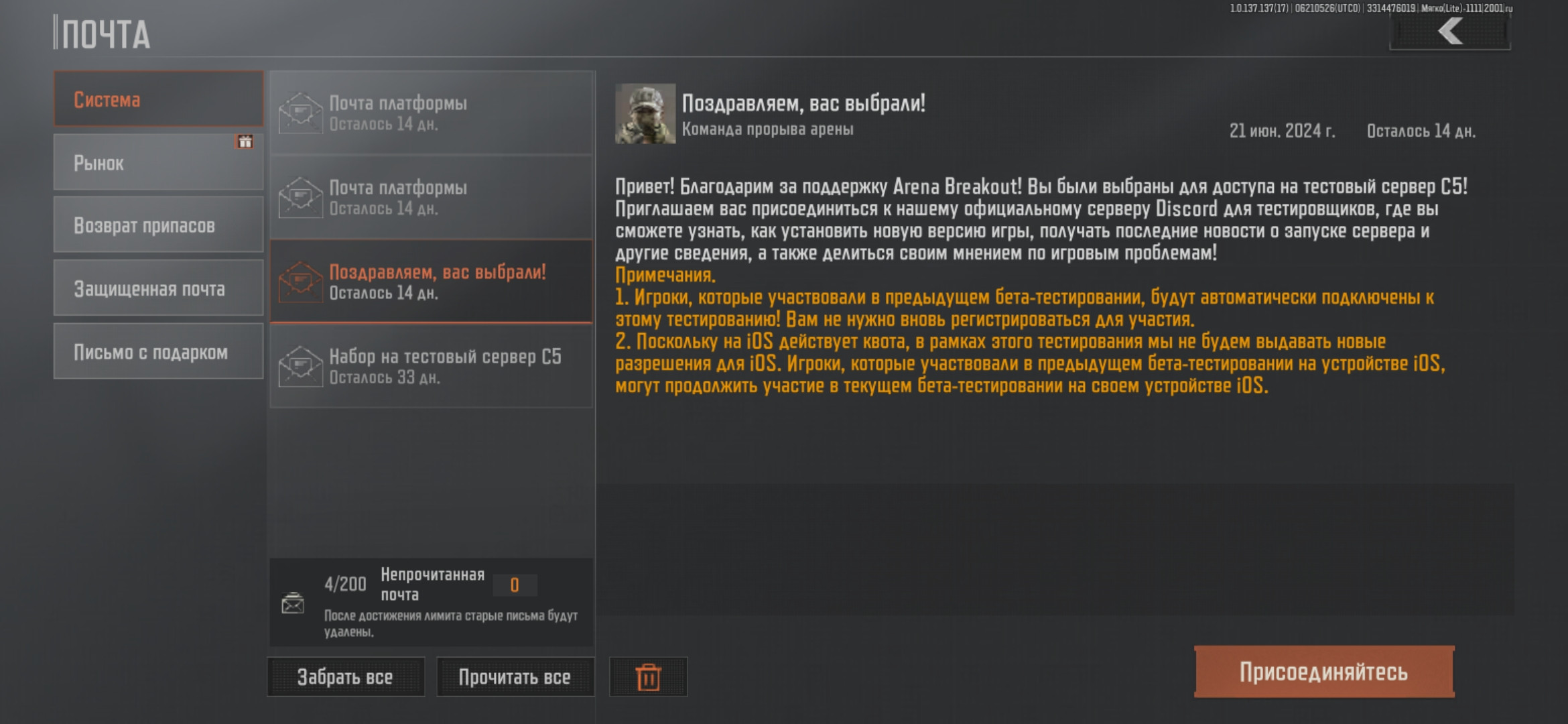
Task: Click the mailbox counter icon near 4/200
Action: [x=293, y=603]
